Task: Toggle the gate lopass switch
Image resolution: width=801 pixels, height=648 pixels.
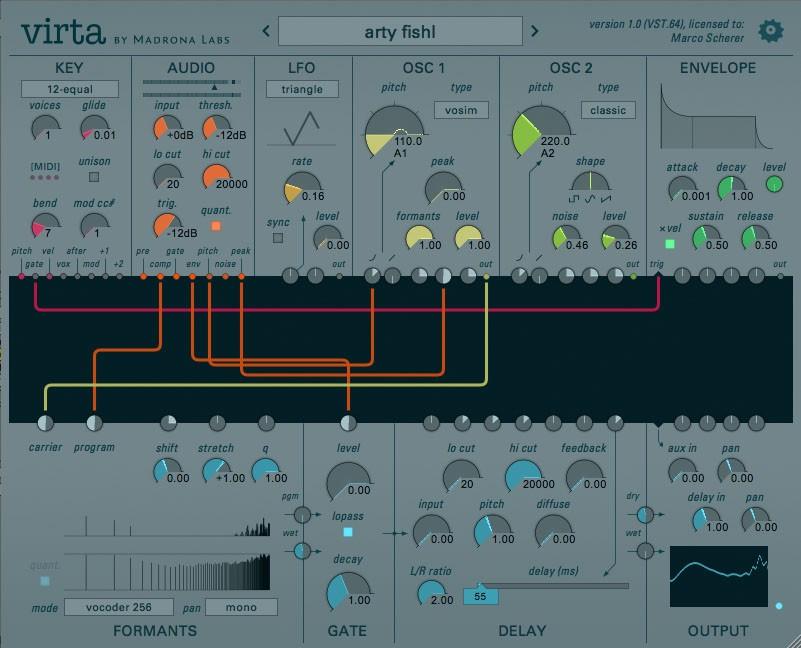Action: [348, 532]
